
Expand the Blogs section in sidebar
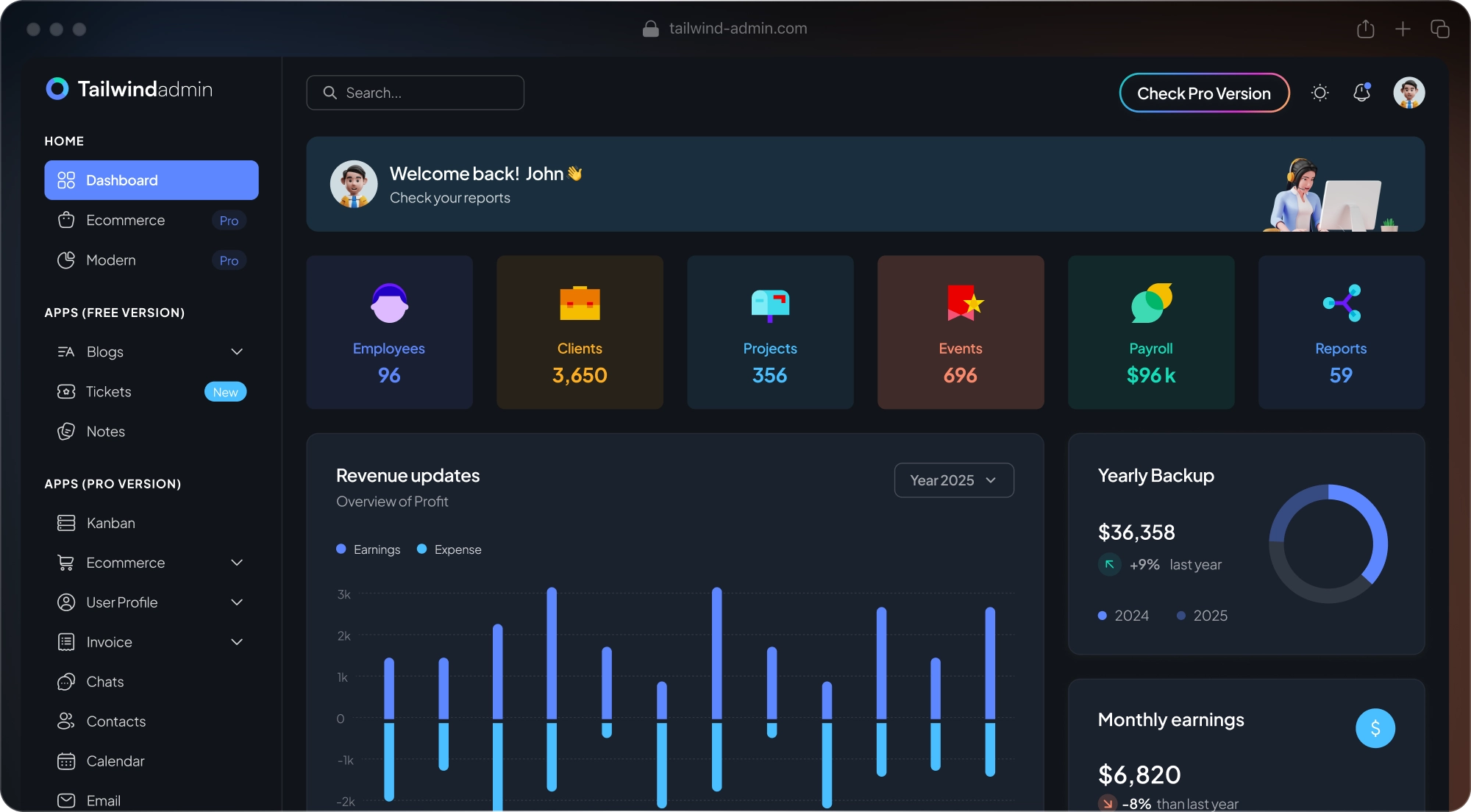(237, 352)
